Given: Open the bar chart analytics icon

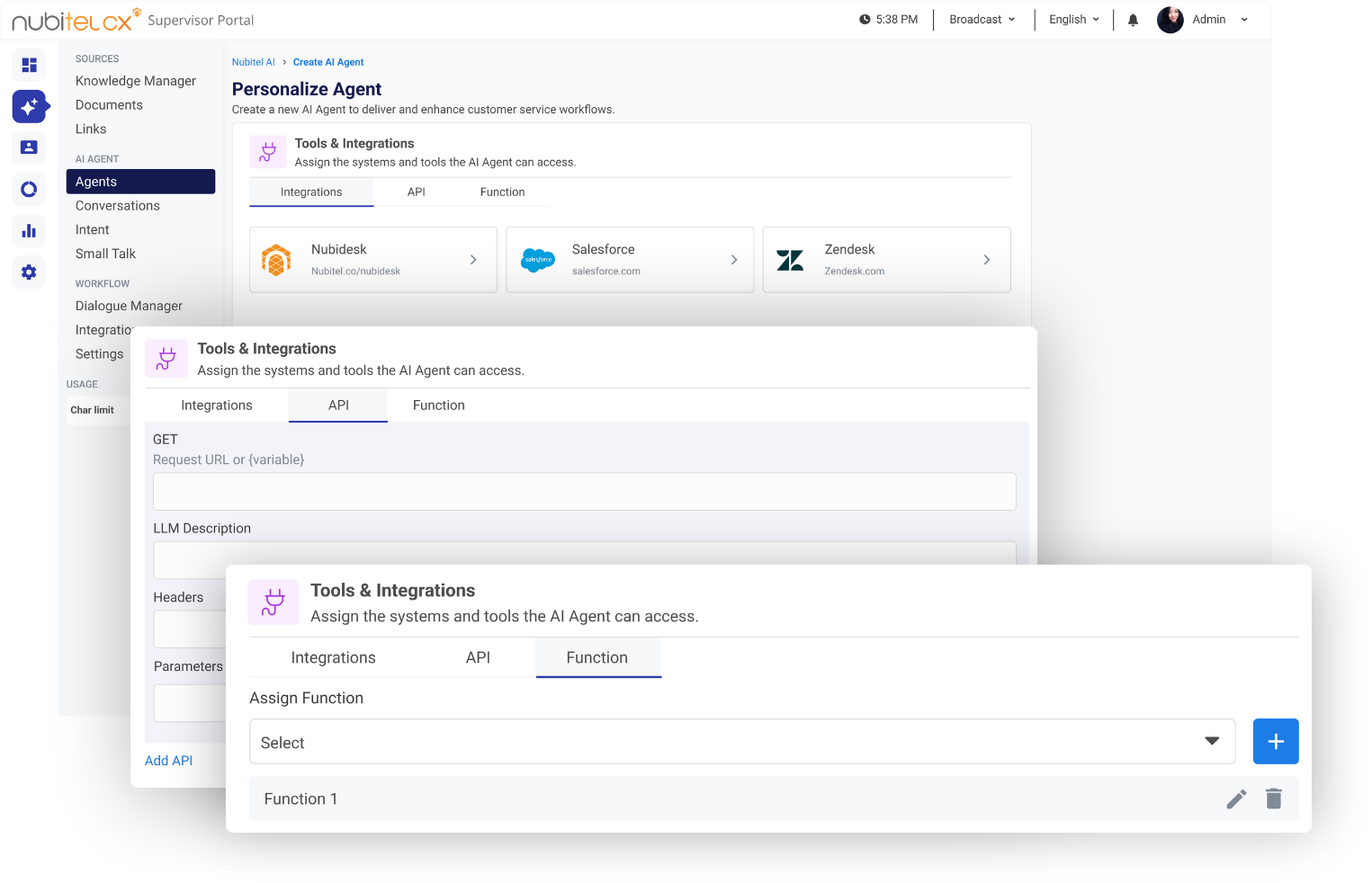Looking at the screenshot, I should (29, 230).
